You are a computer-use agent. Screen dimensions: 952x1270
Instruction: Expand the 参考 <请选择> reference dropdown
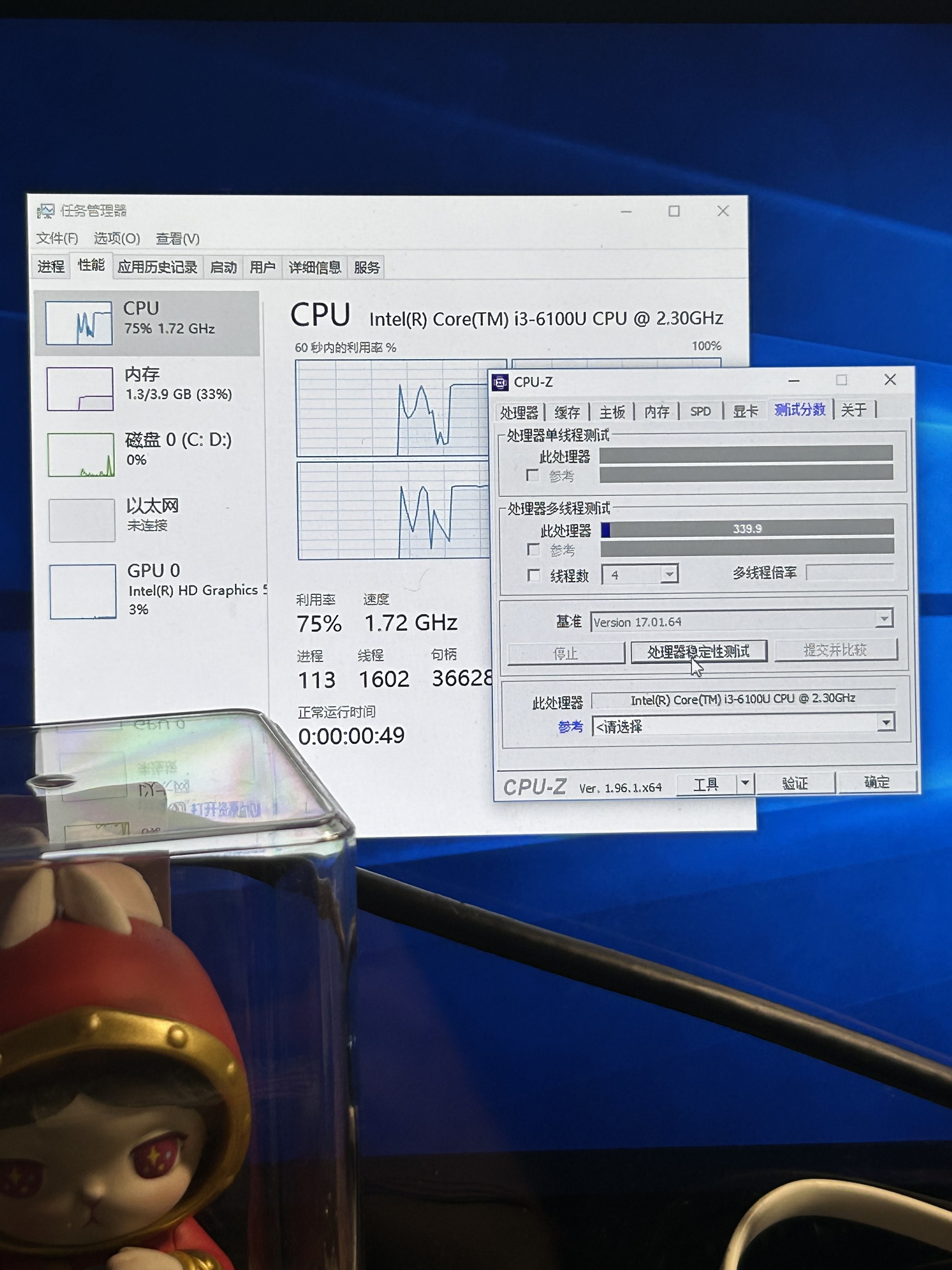point(886,722)
